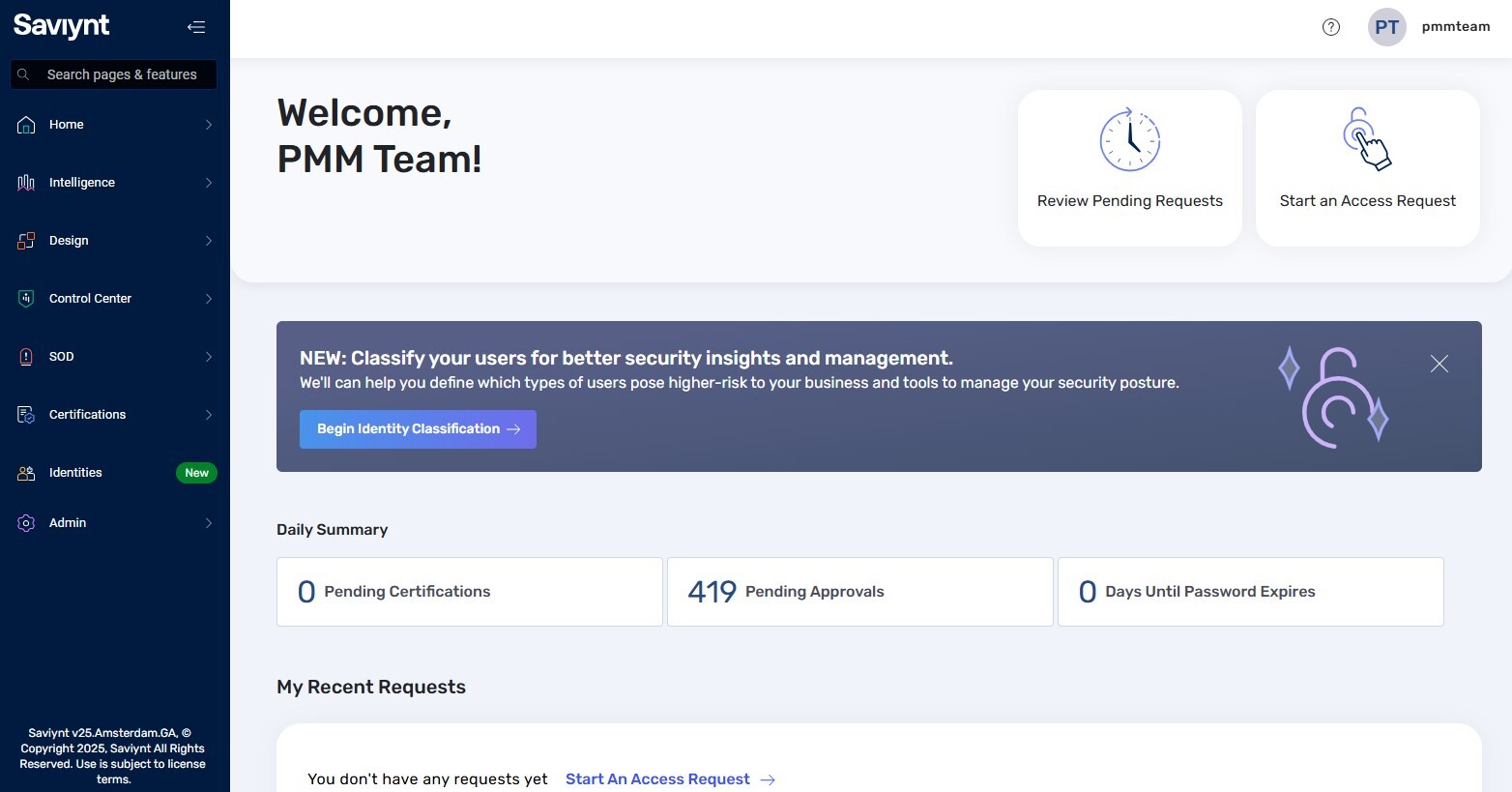
Task: Click the Certifications document icon
Action: (x=26, y=415)
